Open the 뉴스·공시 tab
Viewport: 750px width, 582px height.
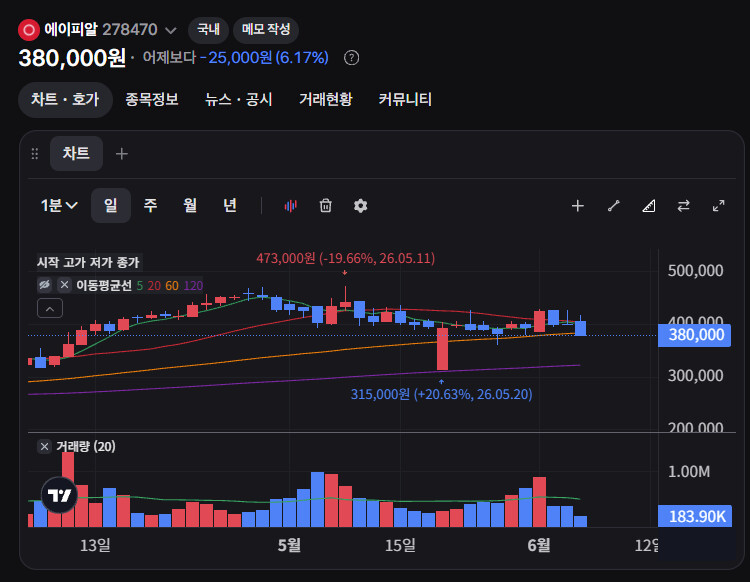[x=238, y=99]
